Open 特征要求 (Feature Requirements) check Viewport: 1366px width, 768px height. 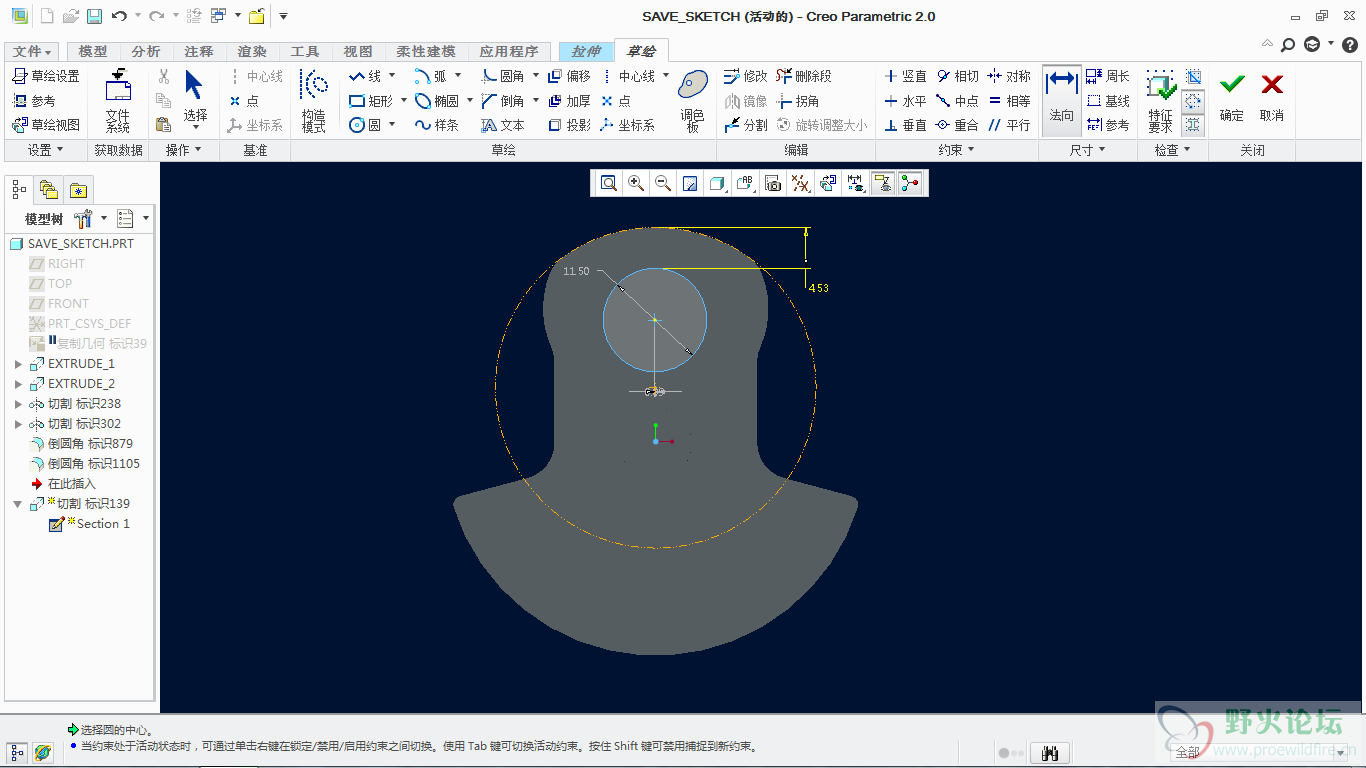point(1160,101)
